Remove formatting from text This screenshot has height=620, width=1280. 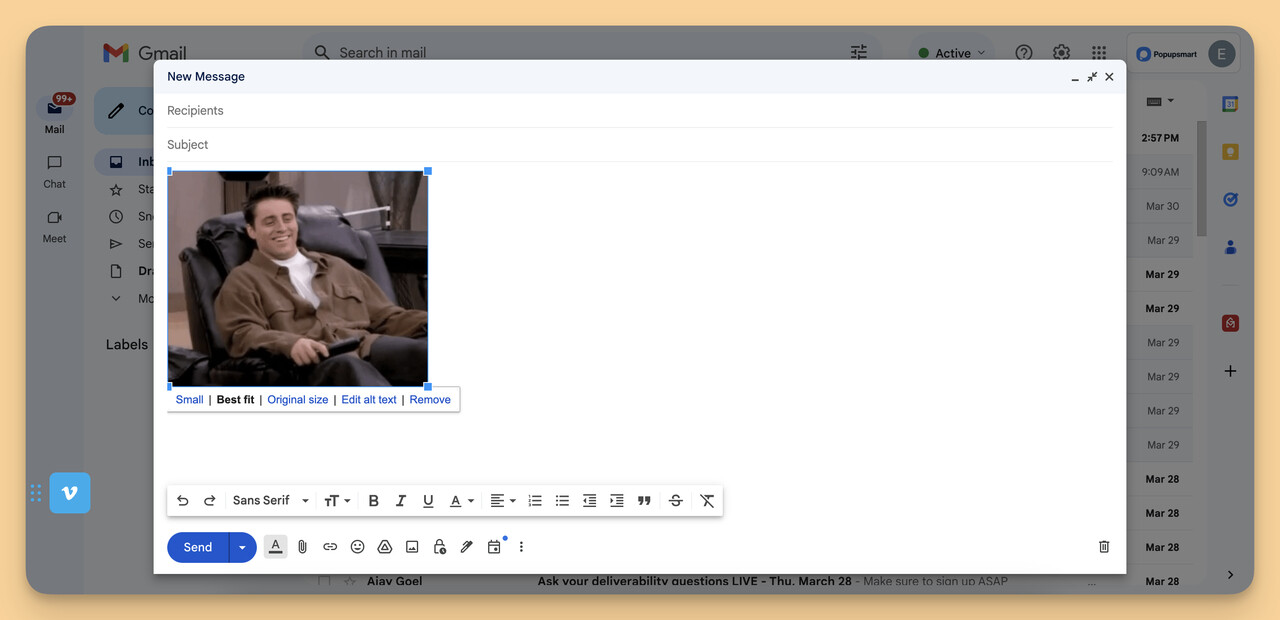(x=707, y=501)
